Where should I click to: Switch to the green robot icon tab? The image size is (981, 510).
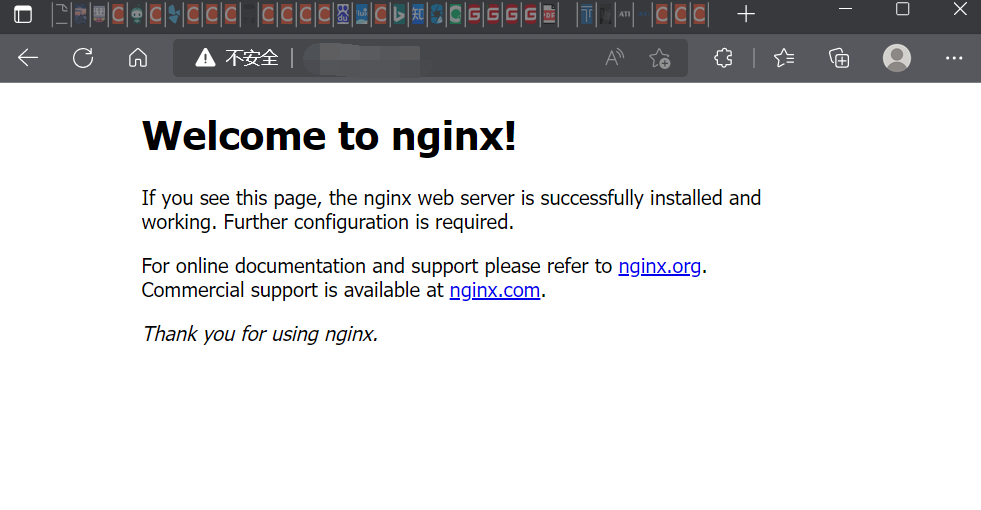tap(136, 14)
